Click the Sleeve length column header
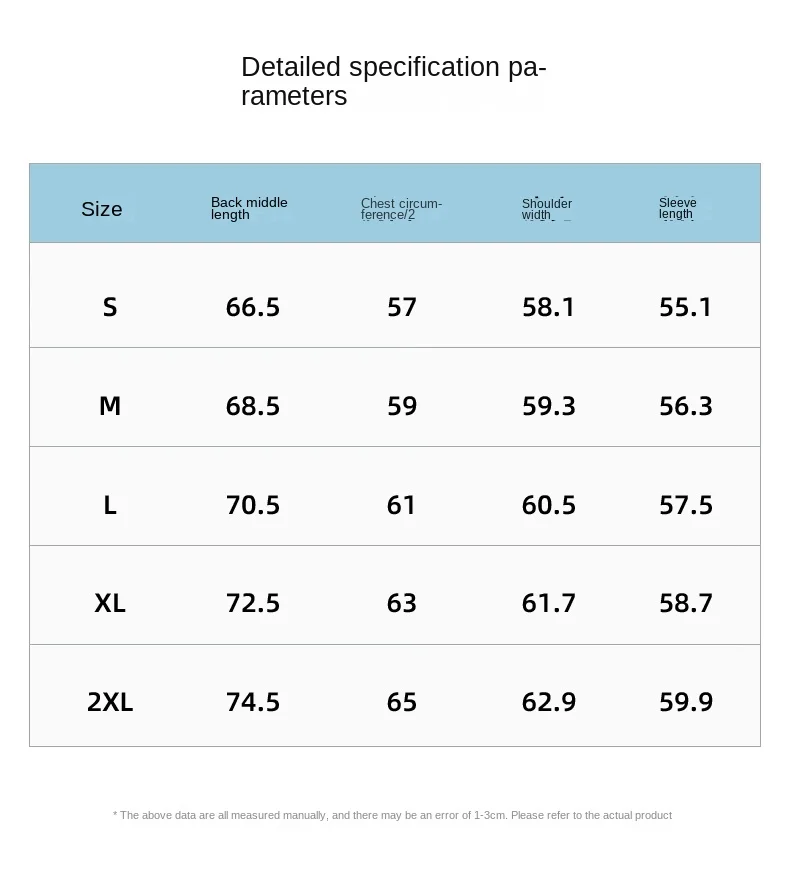The width and height of the screenshot is (790, 869). [x=678, y=208]
